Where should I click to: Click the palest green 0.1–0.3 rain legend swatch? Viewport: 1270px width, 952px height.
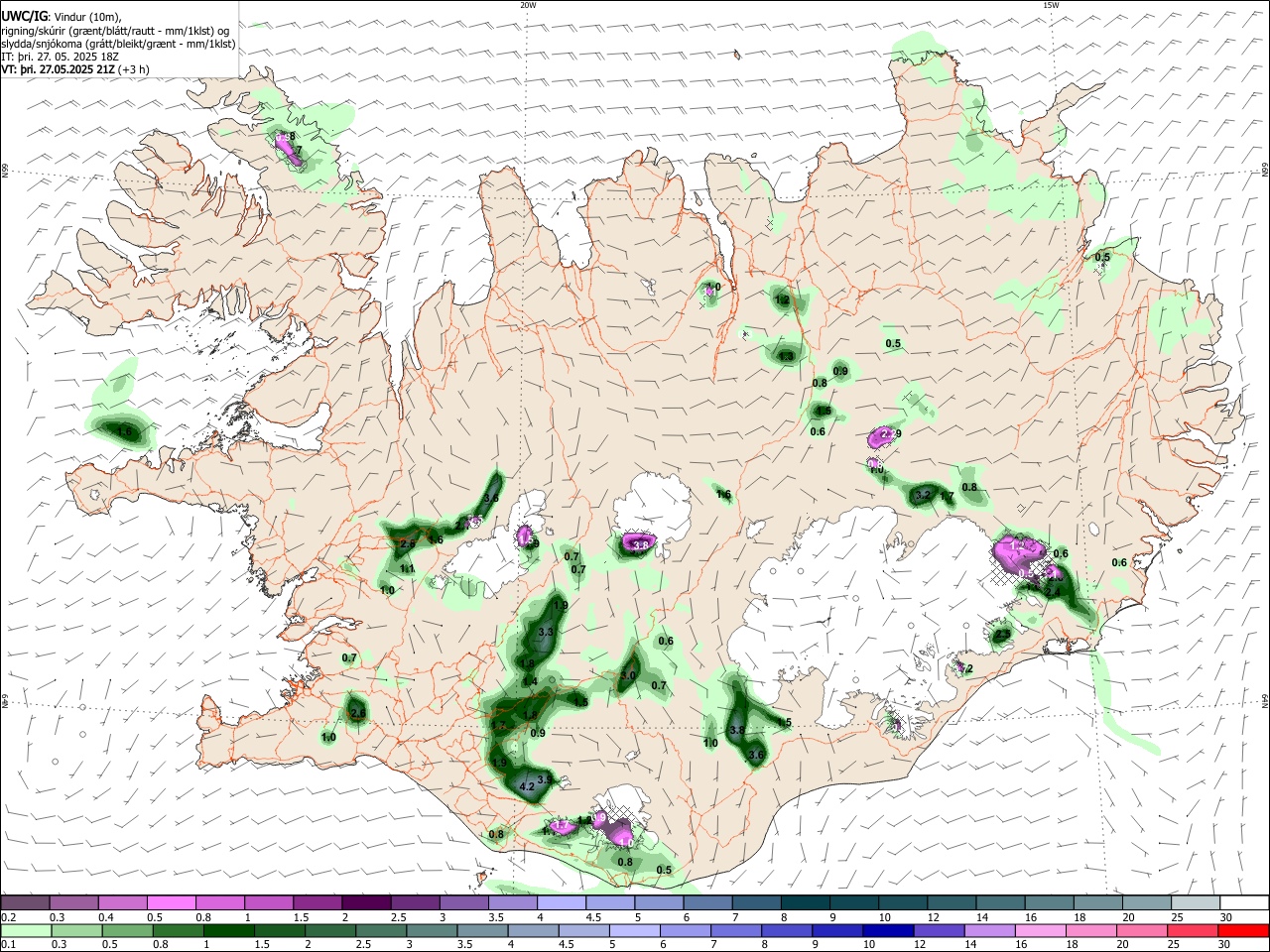[26, 930]
